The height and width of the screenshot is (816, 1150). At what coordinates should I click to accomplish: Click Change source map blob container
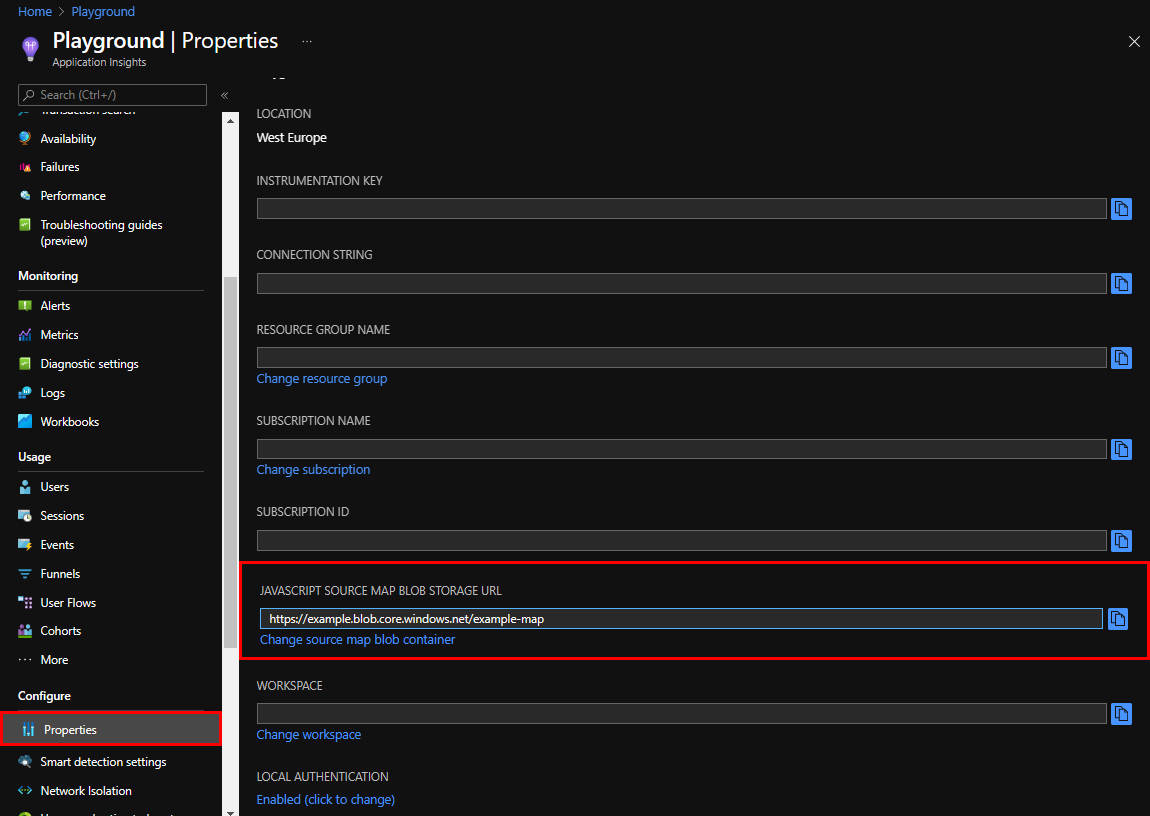[357, 639]
